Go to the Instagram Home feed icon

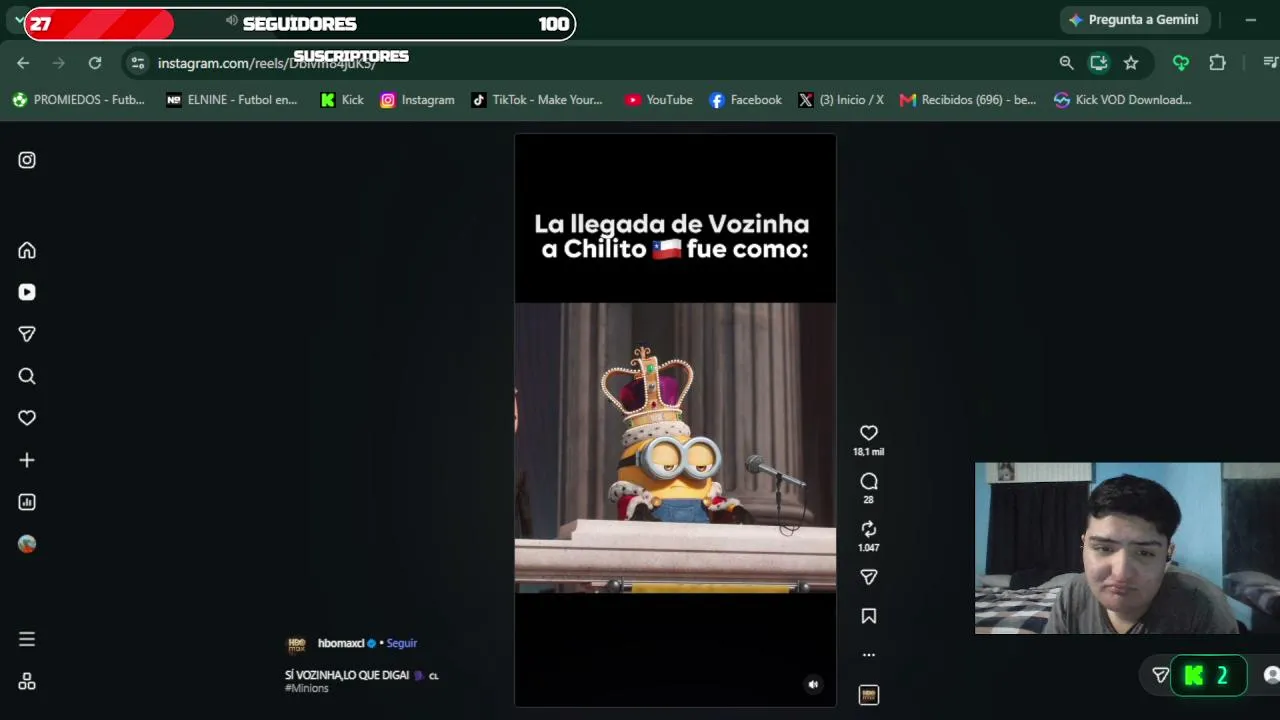(x=27, y=250)
